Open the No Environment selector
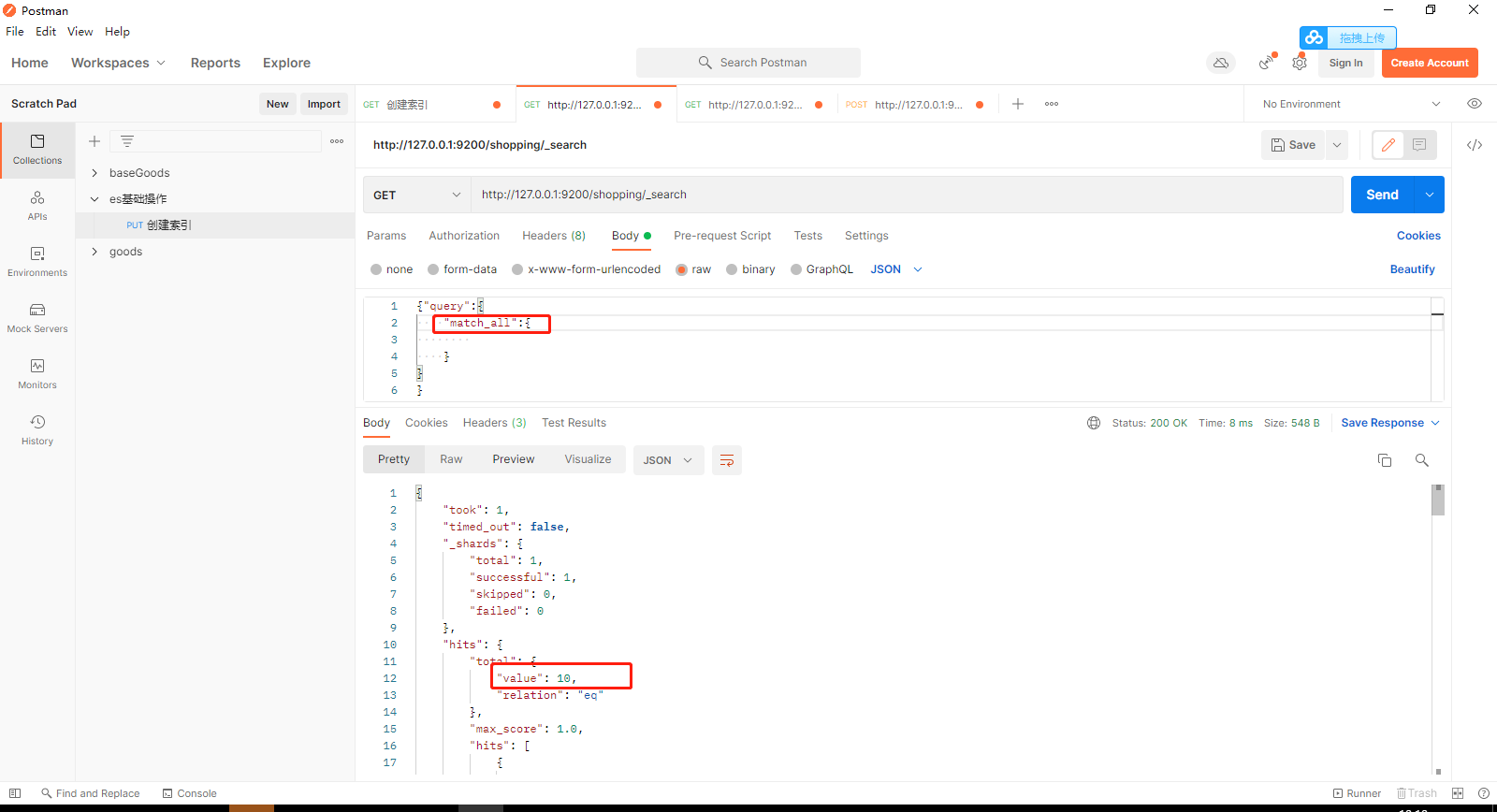Viewport: 1497px width, 812px height. 1351,104
